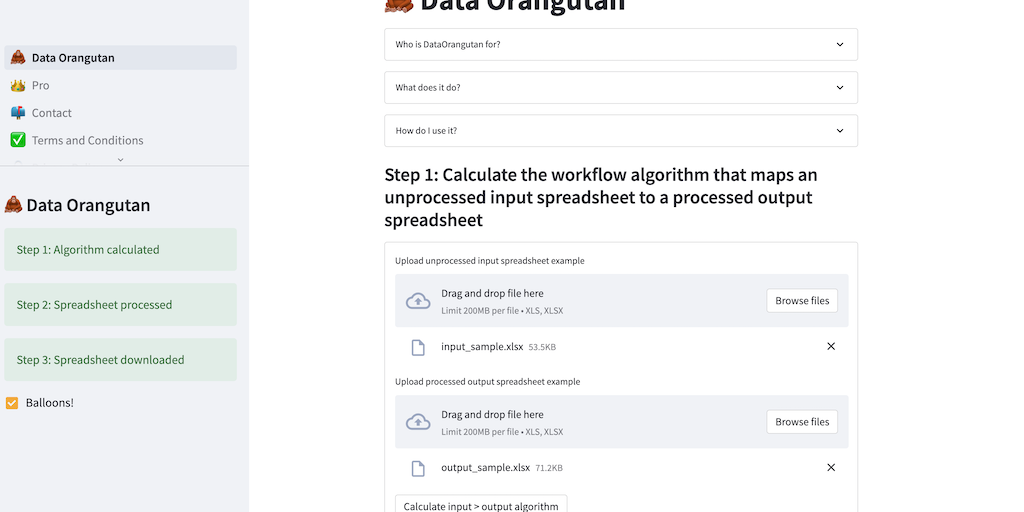Expand the "Who is DataOrangutan for?" section

620,44
